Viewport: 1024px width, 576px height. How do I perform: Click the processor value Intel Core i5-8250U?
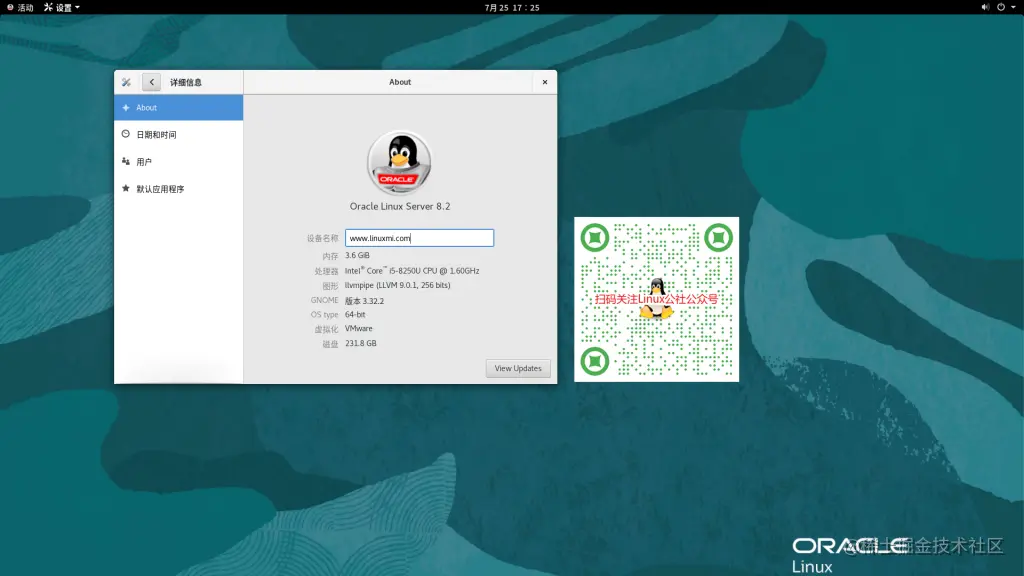coord(412,270)
